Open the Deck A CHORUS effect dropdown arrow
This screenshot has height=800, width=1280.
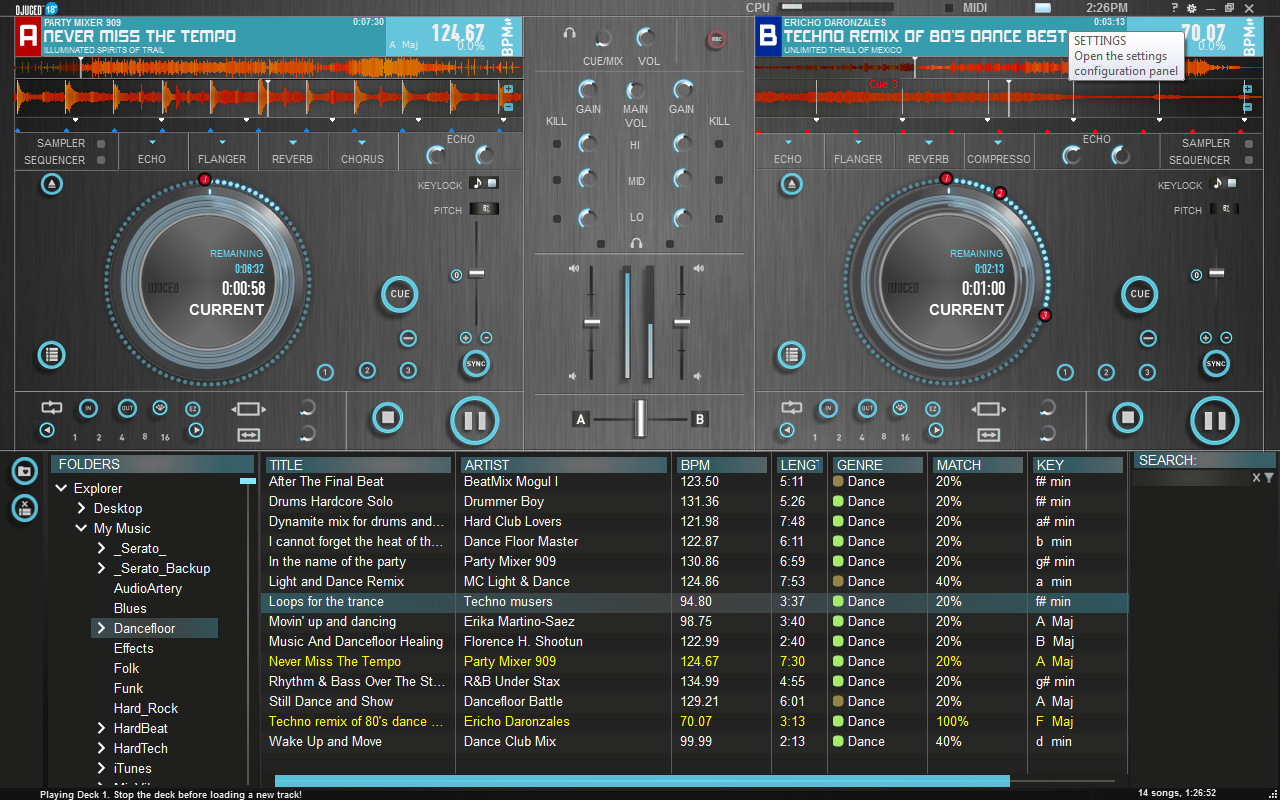tap(362, 143)
